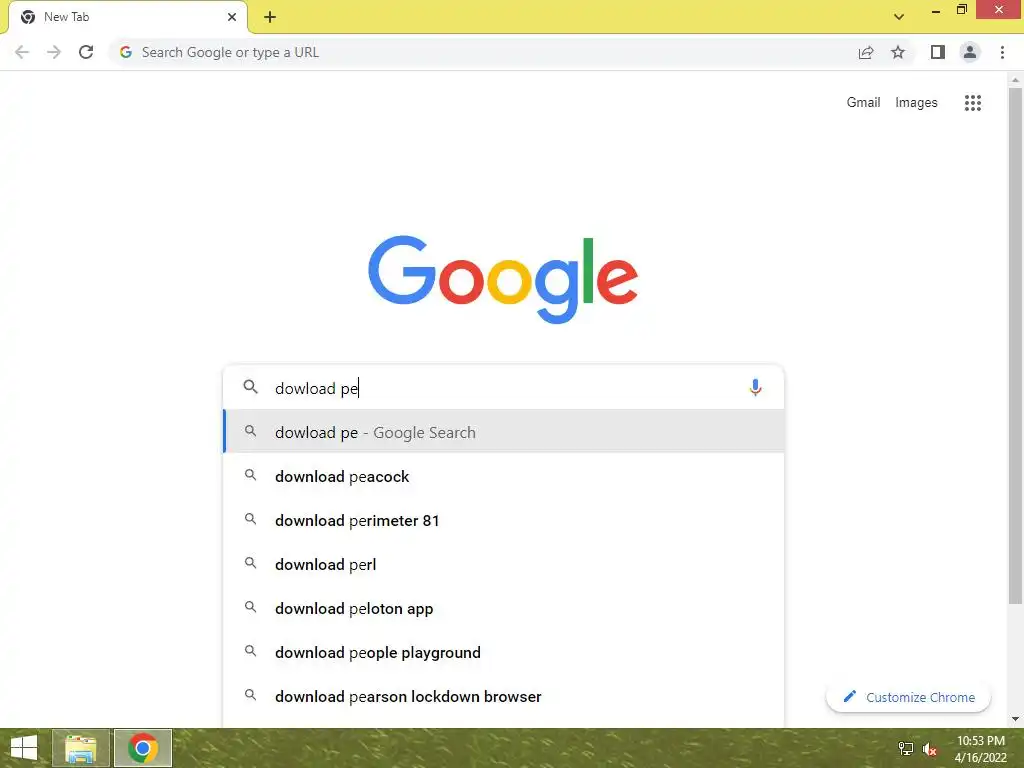This screenshot has height=768, width=1024.
Task: Click Customize Chrome button
Action: pos(908,697)
